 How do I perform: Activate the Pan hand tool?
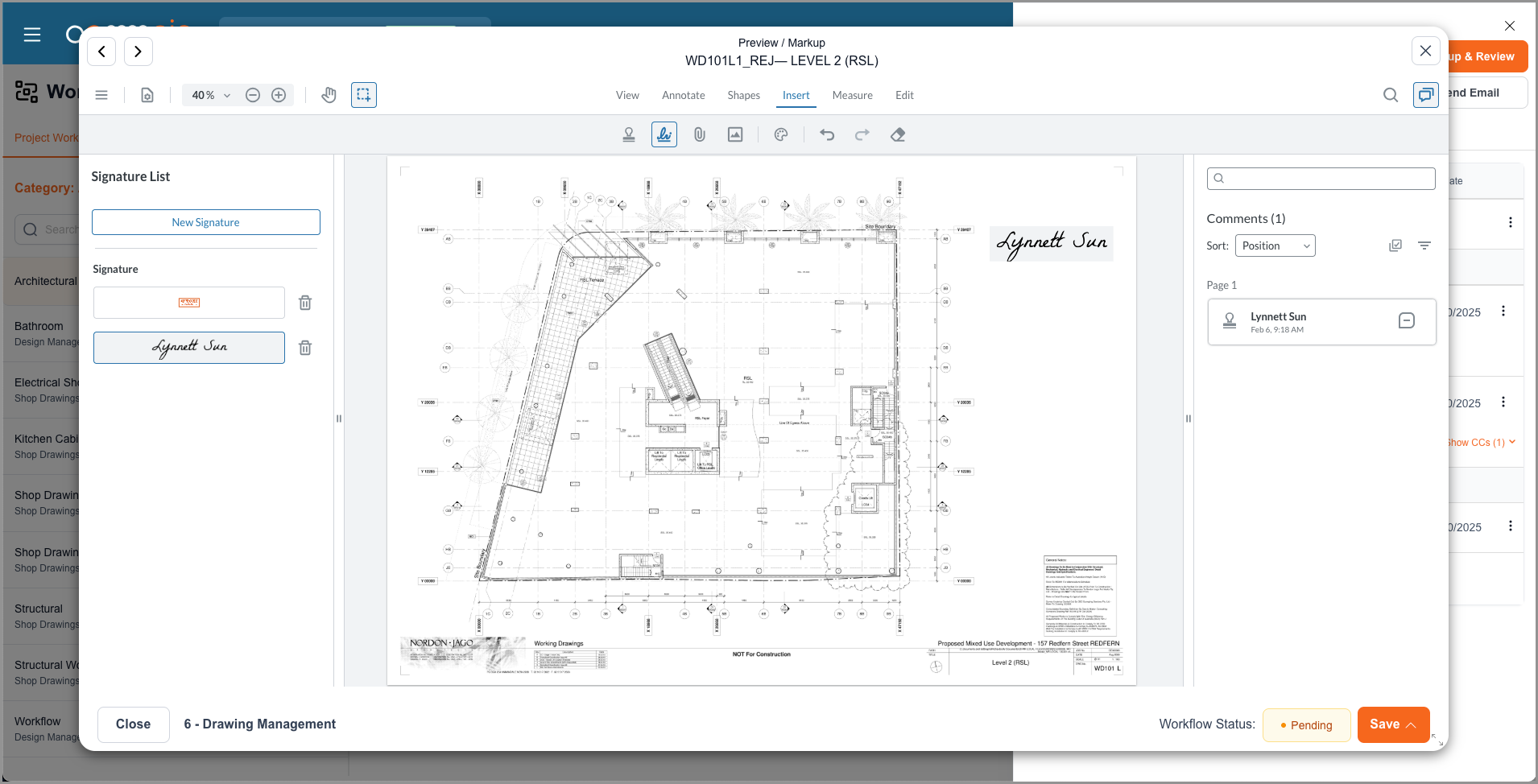click(329, 95)
